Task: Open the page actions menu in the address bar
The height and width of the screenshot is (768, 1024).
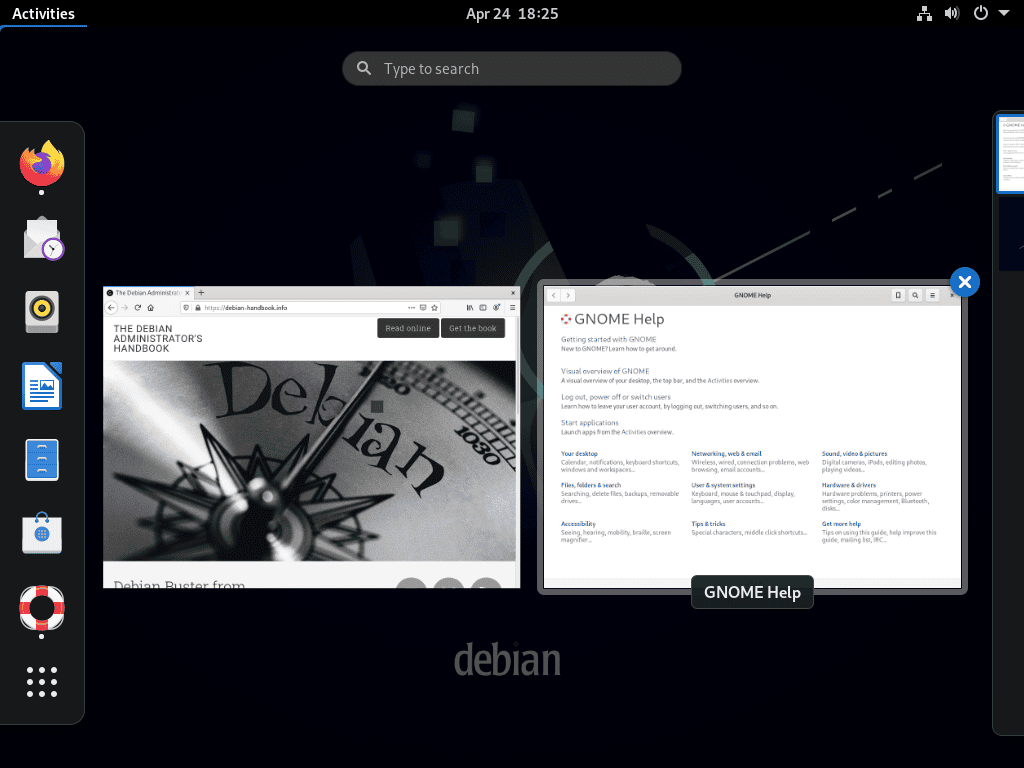Action: pyautogui.click(x=410, y=307)
